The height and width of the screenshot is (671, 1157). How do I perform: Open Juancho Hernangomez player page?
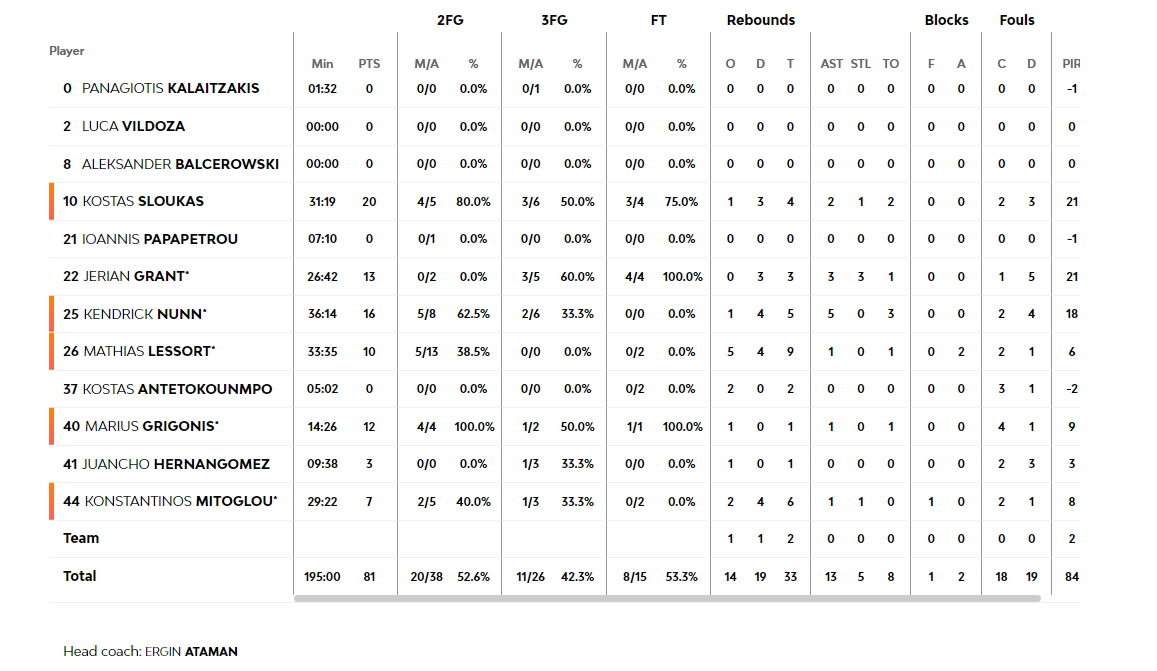coord(176,464)
